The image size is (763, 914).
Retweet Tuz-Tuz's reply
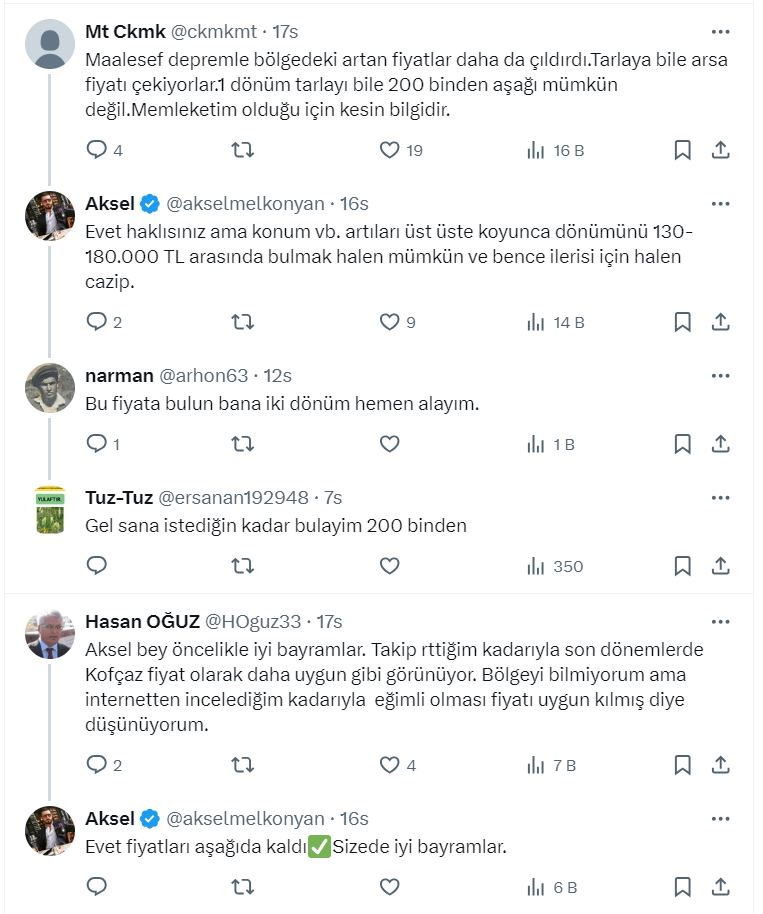click(242, 566)
